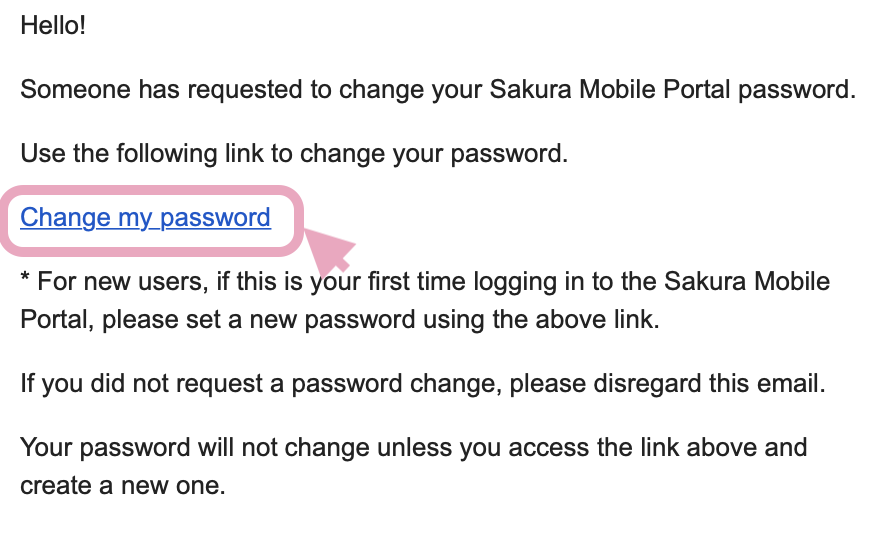Click the word 'password' in the blue link
Viewport: 872px width, 548px height.
coord(215,218)
